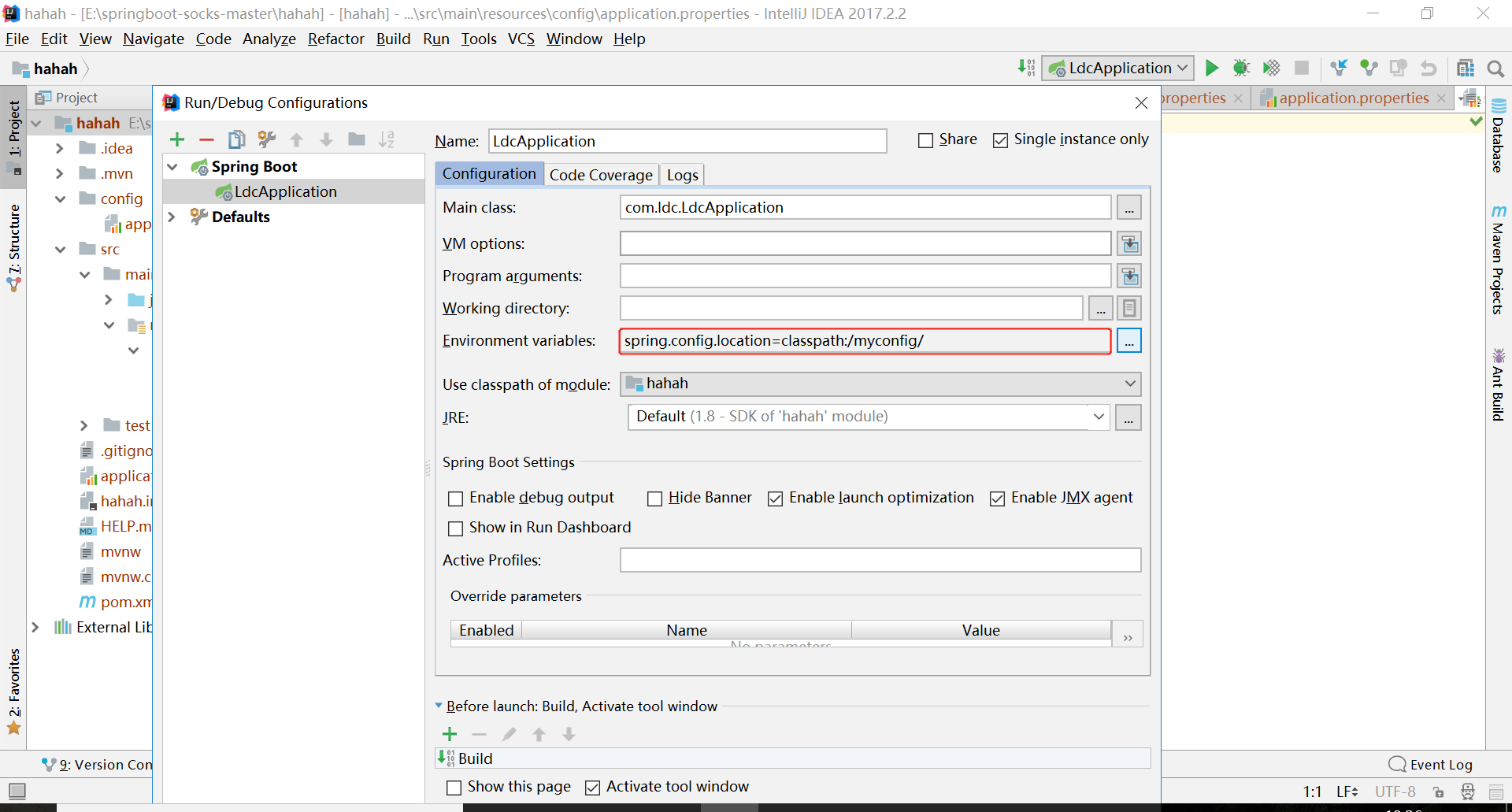
Task: Copy the selected run configuration
Action: [x=236, y=139]
